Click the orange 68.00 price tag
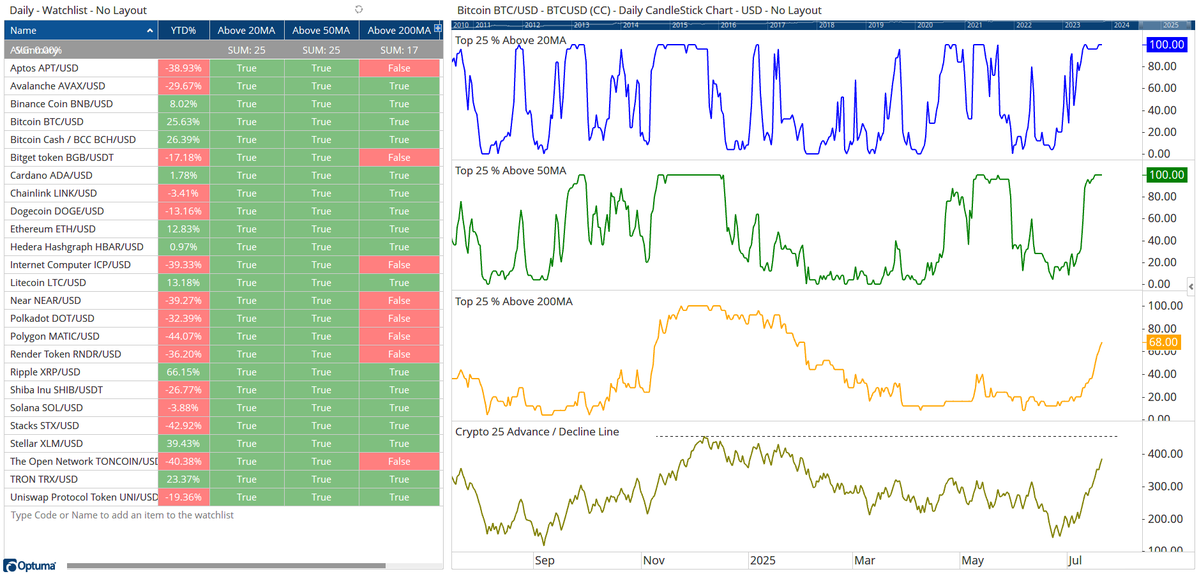The width and height of the screenshot is (1199, 574). pos(1162,342)
